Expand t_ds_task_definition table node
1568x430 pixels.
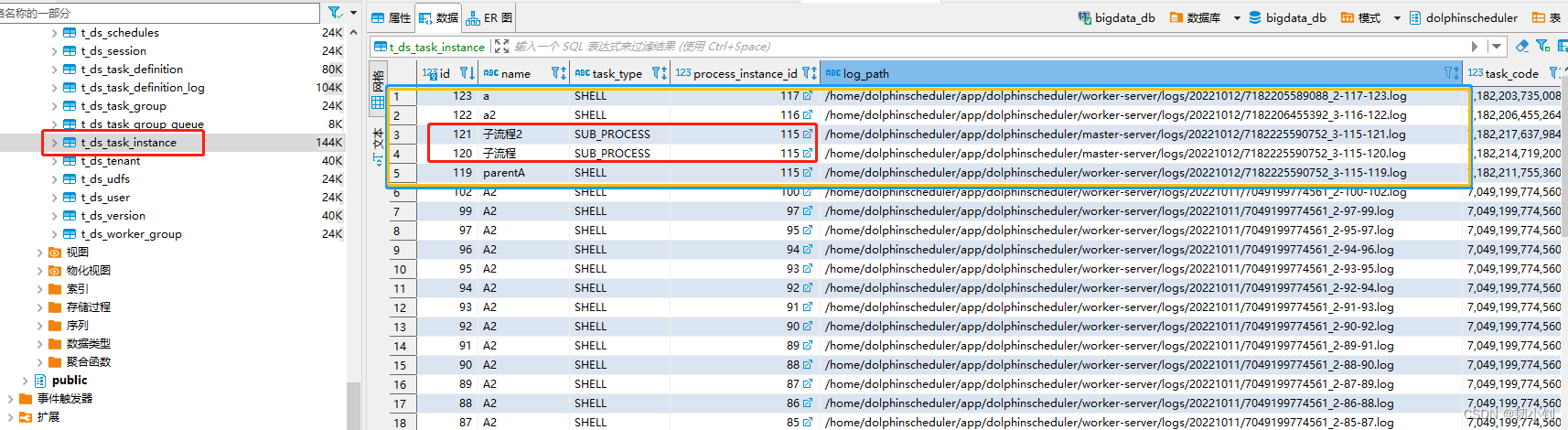click(x=55, y=70)
